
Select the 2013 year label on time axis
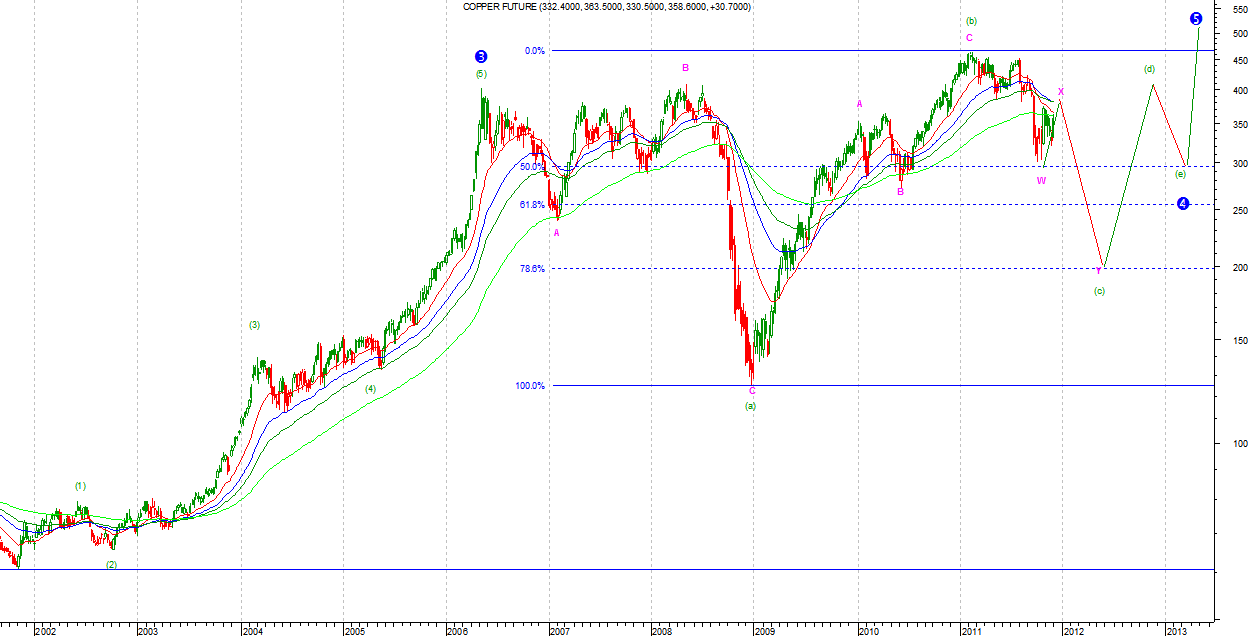click(x=1176, y=631)
